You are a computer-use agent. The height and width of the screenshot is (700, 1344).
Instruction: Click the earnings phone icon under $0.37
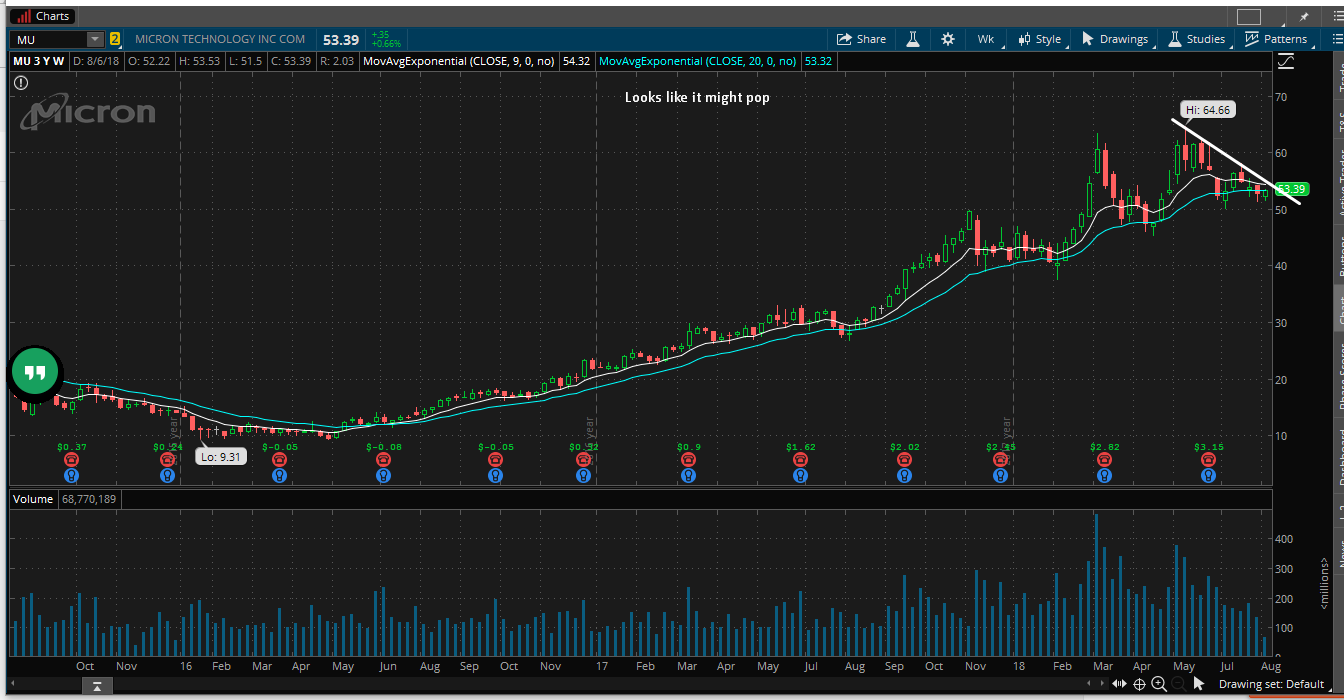pyautogui.click(x=71, y=459)
